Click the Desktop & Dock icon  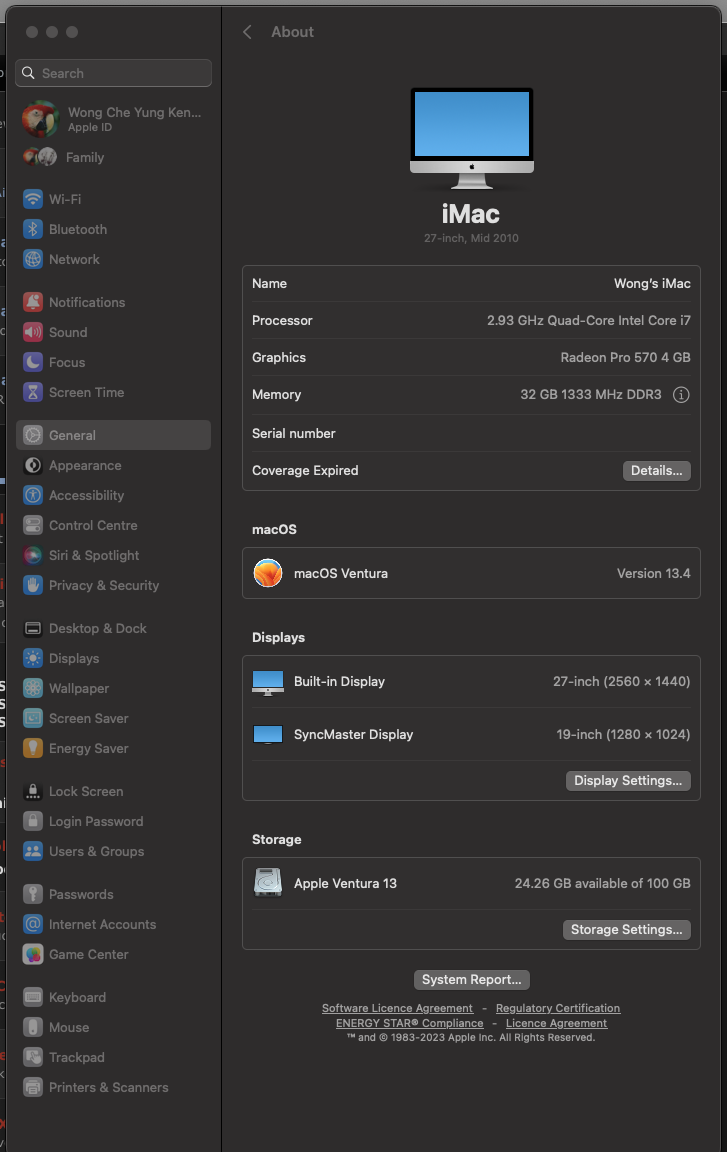pos(32,628)
